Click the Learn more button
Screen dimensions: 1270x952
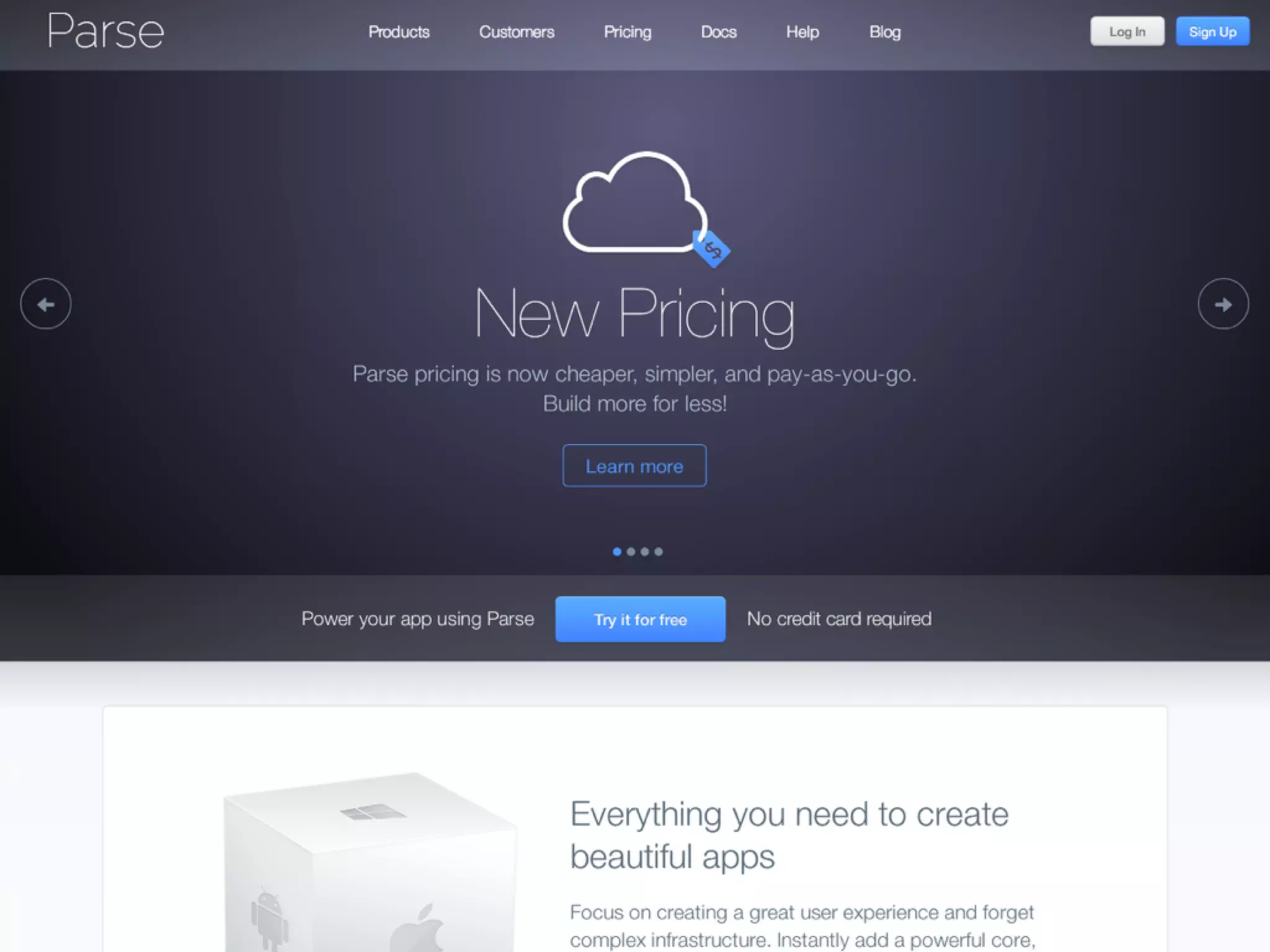tap(634, 465)
